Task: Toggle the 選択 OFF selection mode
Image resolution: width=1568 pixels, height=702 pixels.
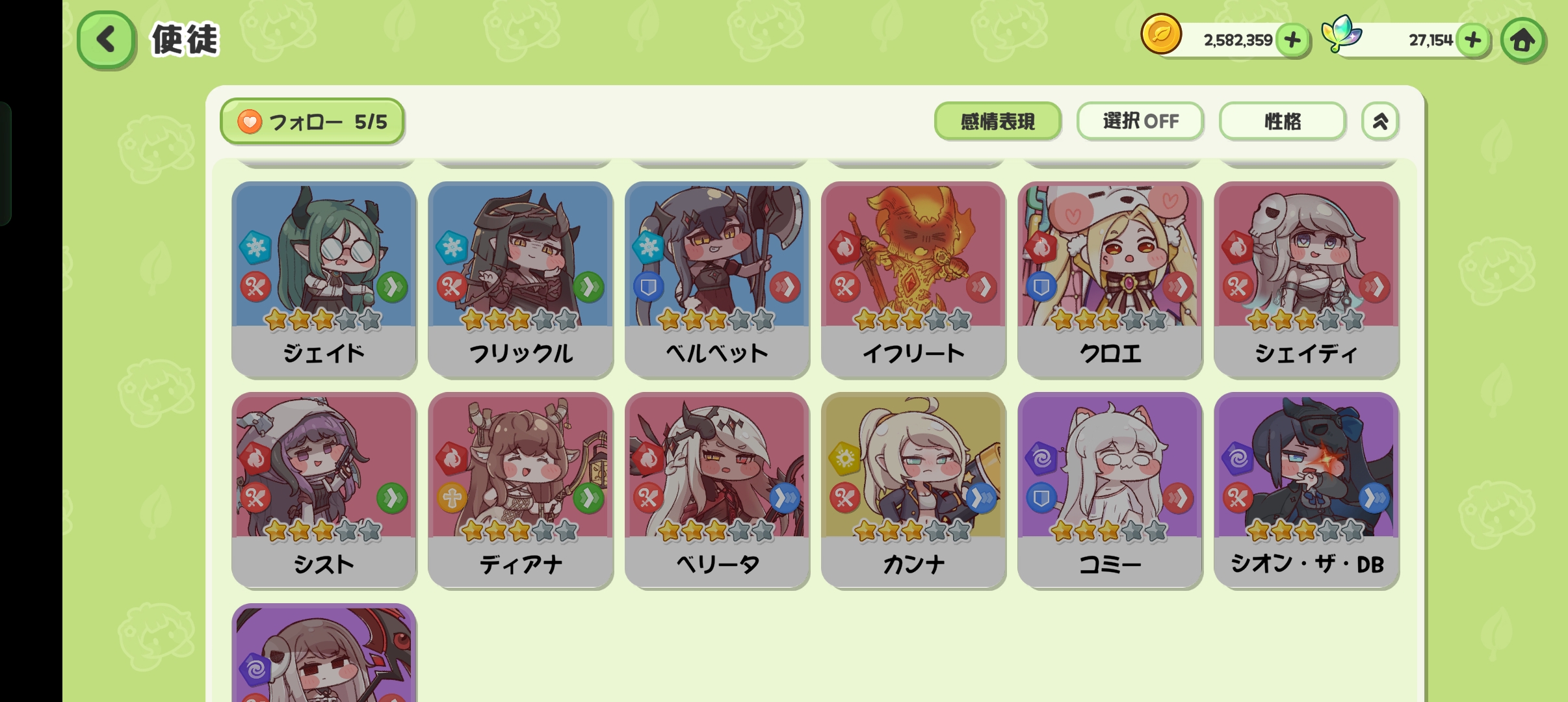Action: (x=1140, y=121)
